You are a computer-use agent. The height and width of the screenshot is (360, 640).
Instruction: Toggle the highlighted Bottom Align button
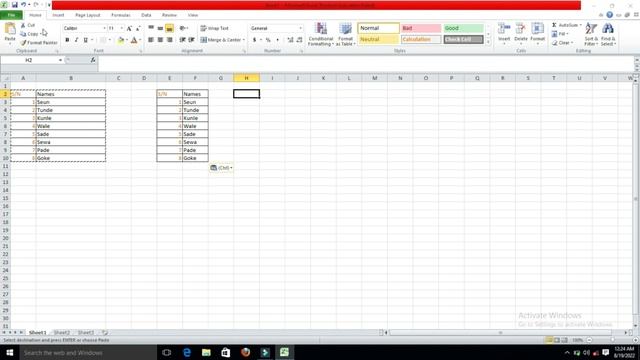[169, 28]
